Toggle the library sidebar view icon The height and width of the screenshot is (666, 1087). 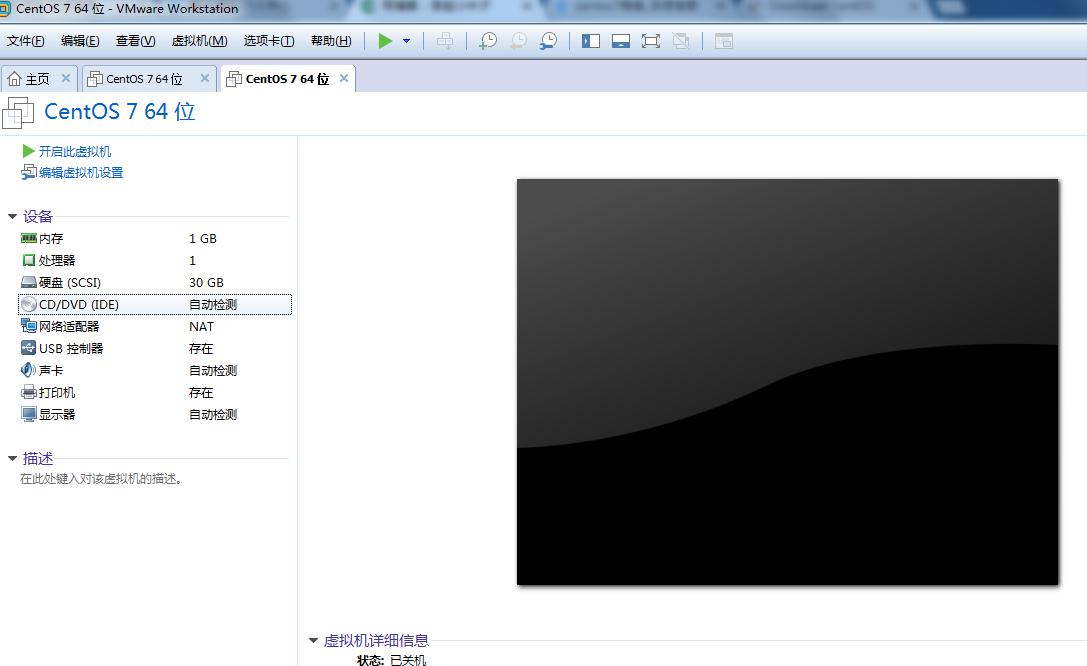point(591,41)
